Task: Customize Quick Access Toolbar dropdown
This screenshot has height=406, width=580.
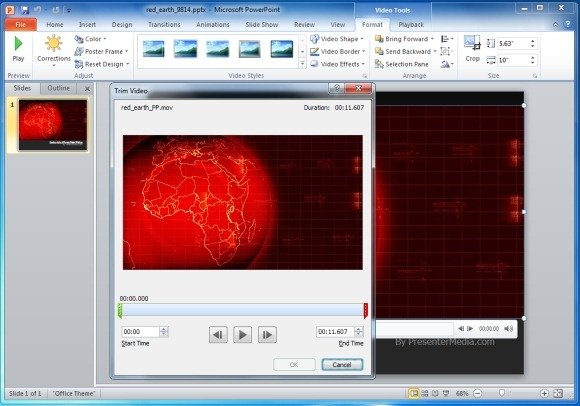Action: pos(69,10)
